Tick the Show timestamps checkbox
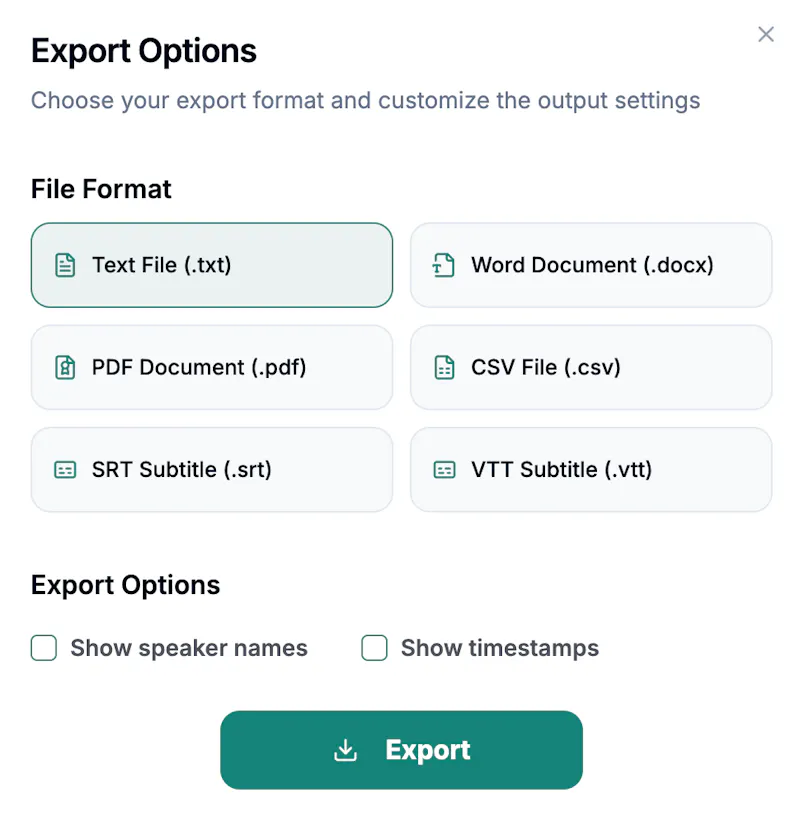 pyautogui.click(x=374, y=648)
